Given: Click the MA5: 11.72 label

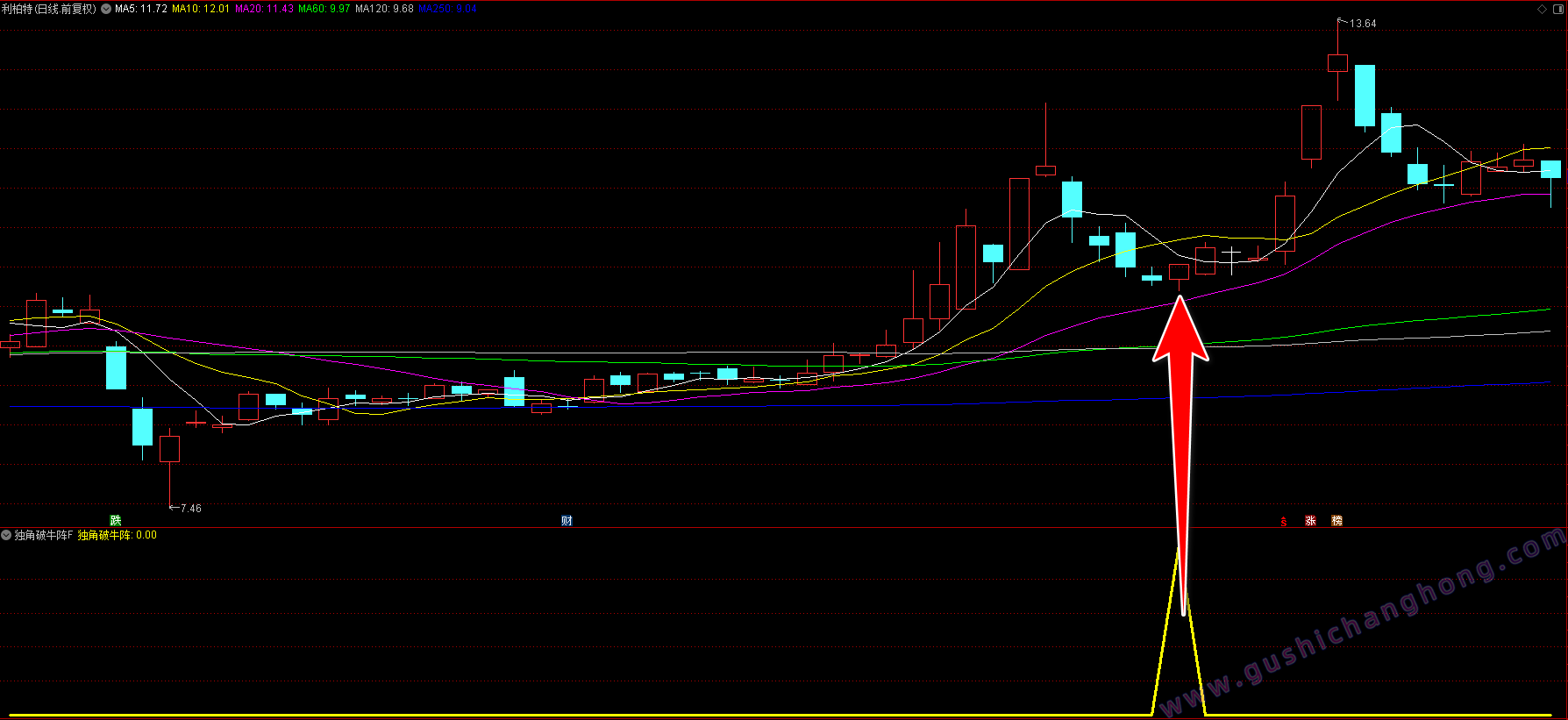Looking at the screenshot, I should point(141,9).
